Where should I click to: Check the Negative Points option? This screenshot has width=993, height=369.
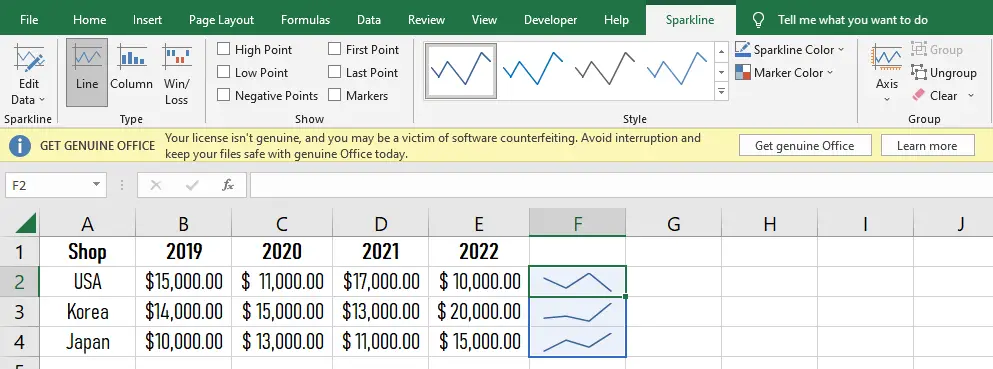(224, 96)
